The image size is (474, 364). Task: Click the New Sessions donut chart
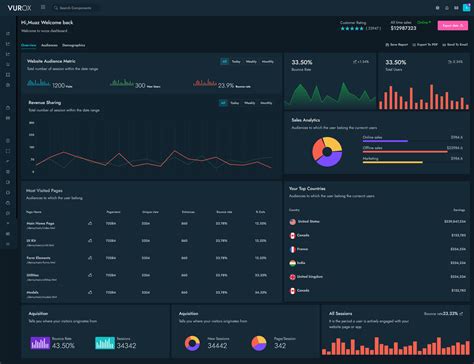coord(192,343)
